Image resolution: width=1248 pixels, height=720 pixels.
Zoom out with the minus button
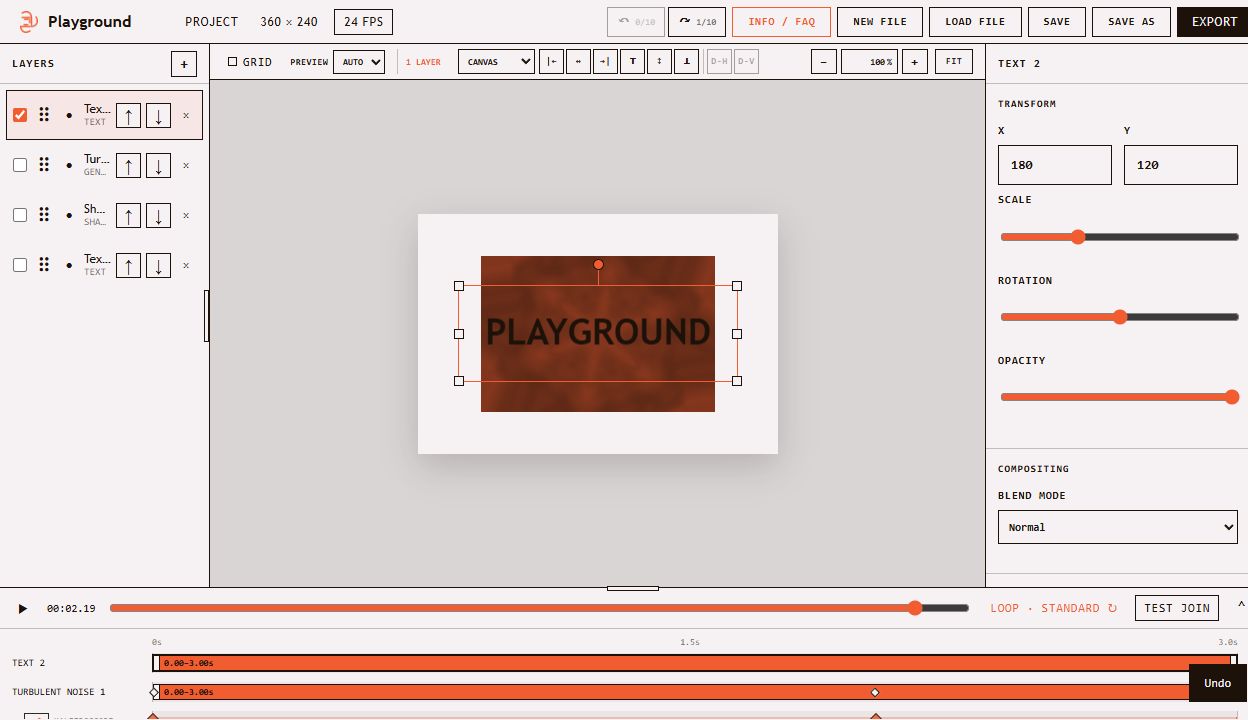pos(823,62)
